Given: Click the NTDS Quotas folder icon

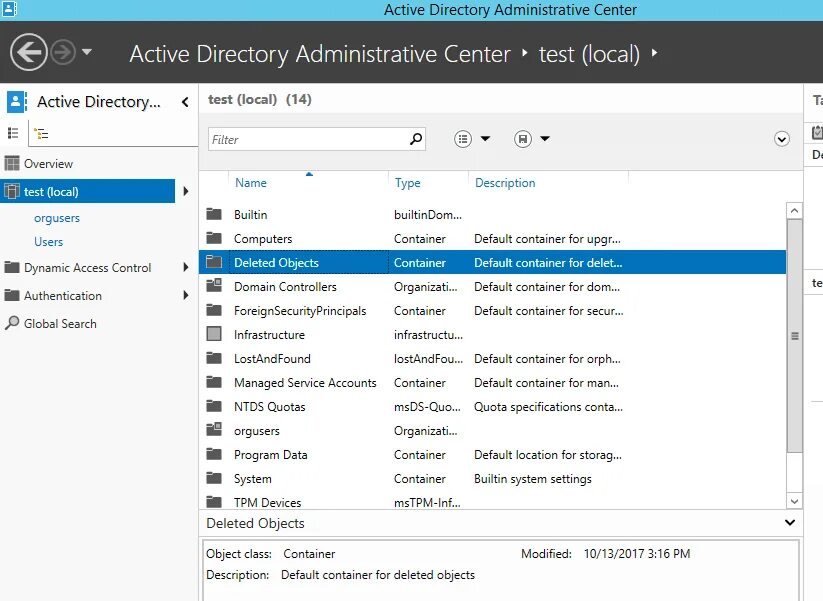Looking at the screenshot, I should pos(214,406).
